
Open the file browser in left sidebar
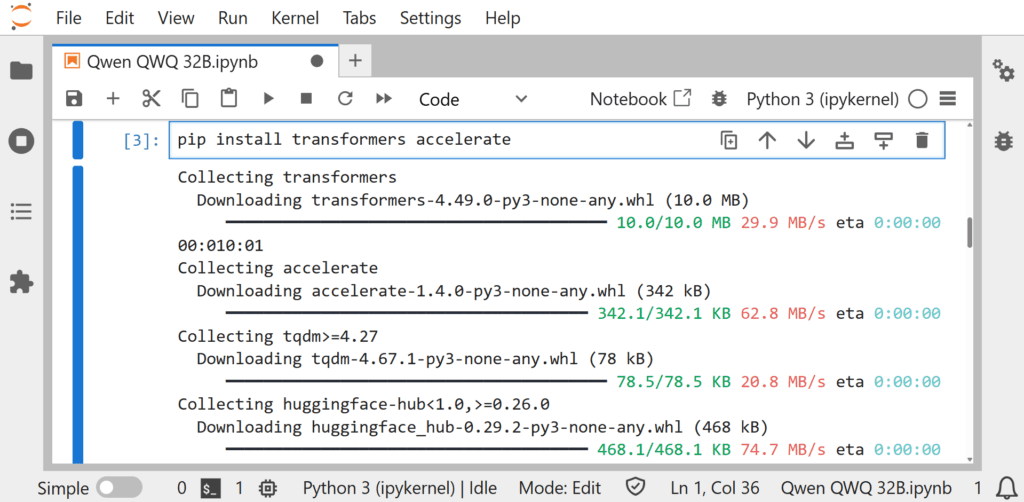(x=21, y=71)
